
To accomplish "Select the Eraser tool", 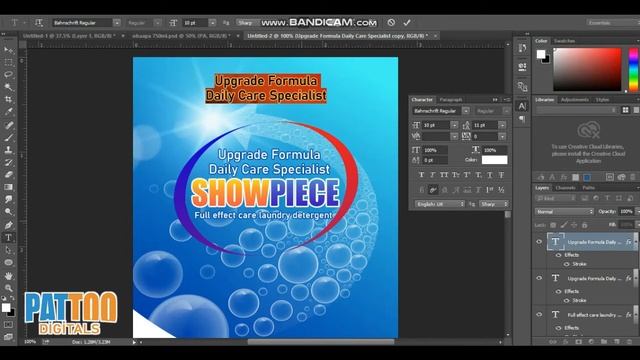I will coord(8,175).
